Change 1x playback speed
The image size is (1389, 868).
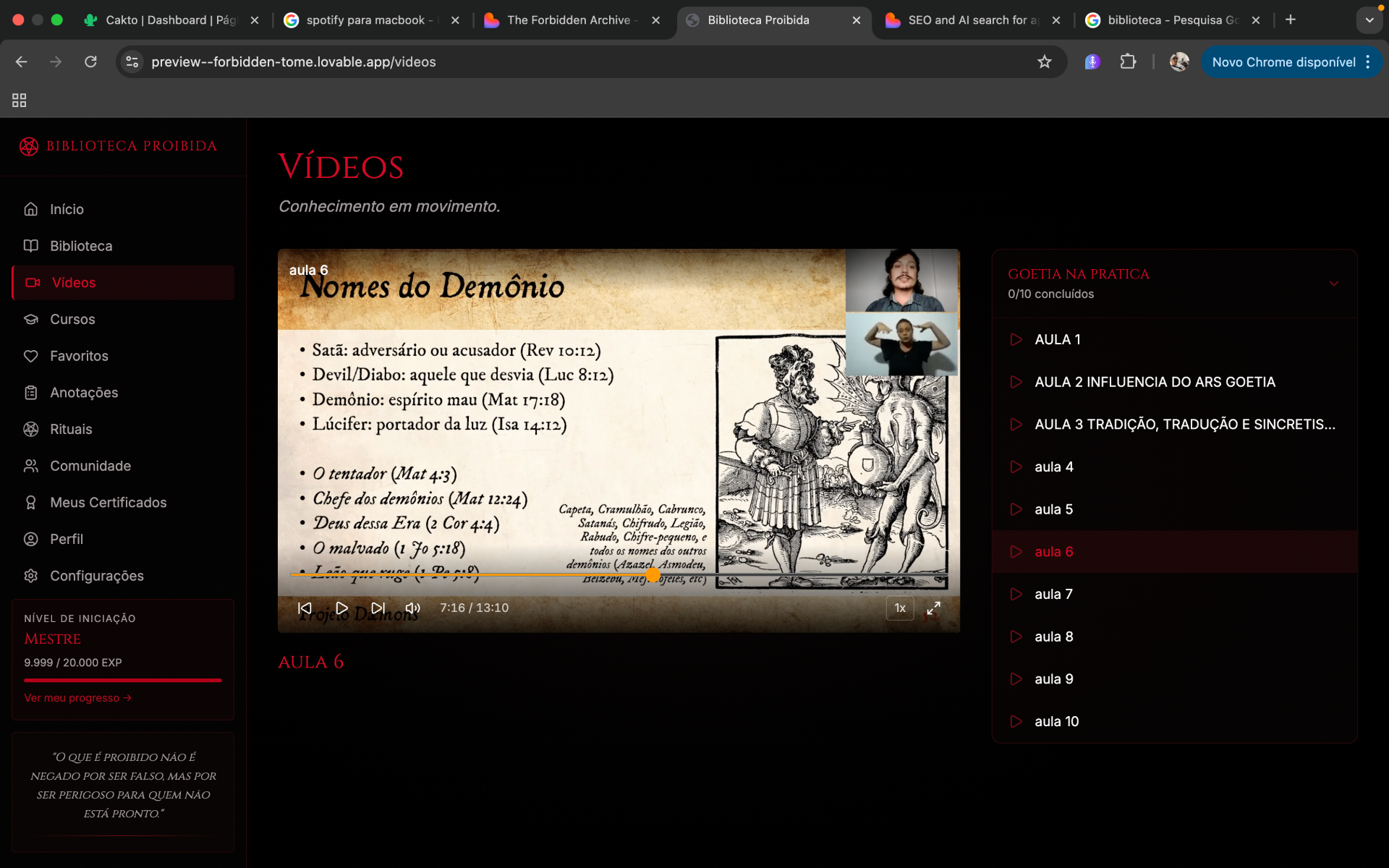tap(900, 608)
